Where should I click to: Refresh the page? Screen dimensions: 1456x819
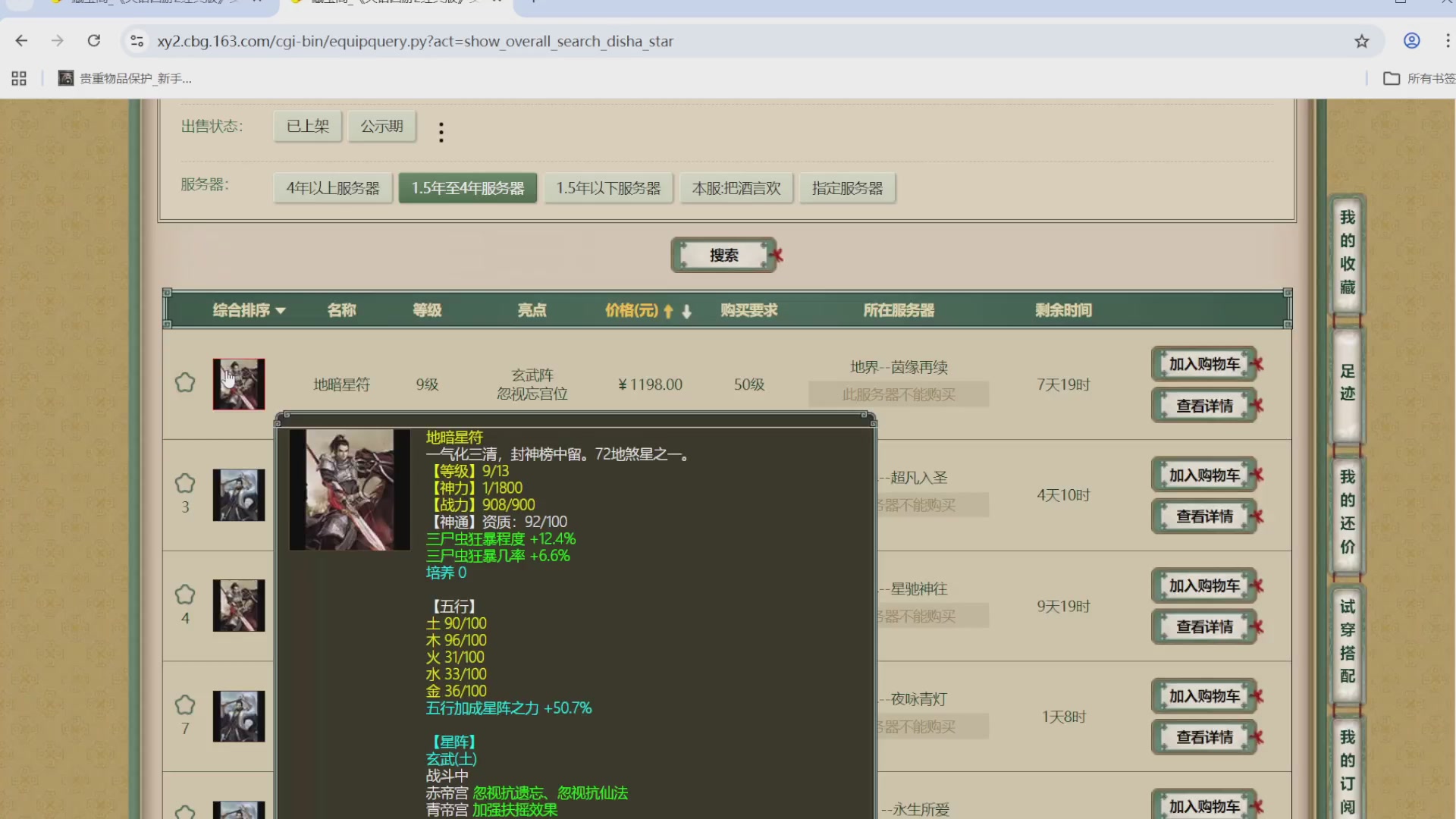click(94, 41)
